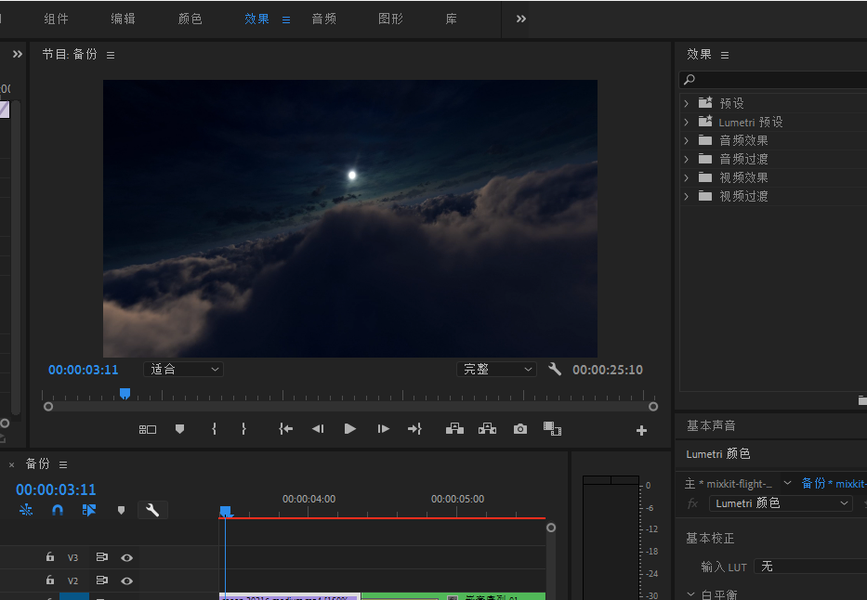Screen dimensions: 867x600
Task: Open timeline display settings wrench
Action: [x=153, y=510]
